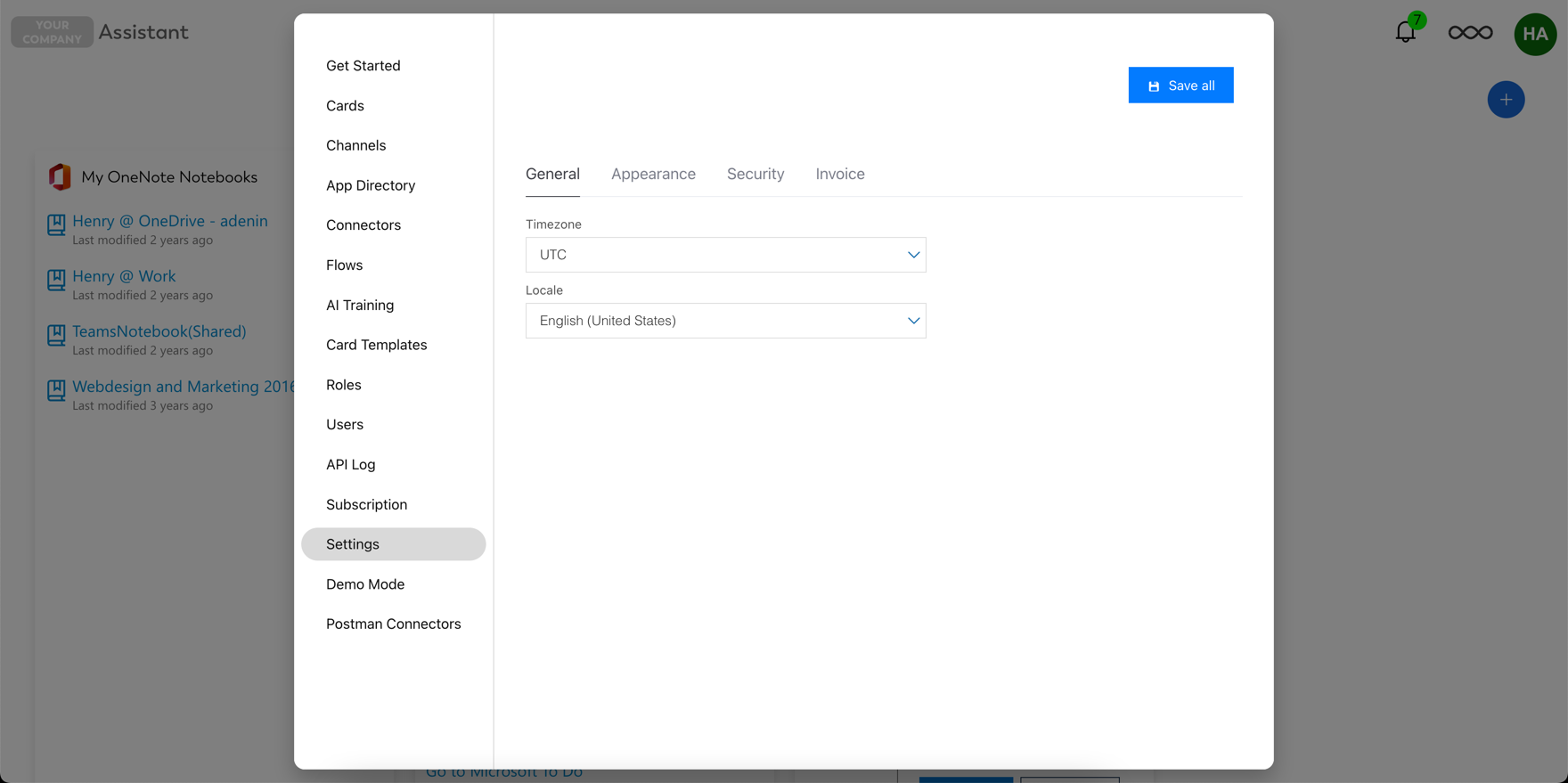Open Postman Connectors in the sidebar
Image resolution: width=1568 pixels, height=783 pixels.
tap(393, 624)
